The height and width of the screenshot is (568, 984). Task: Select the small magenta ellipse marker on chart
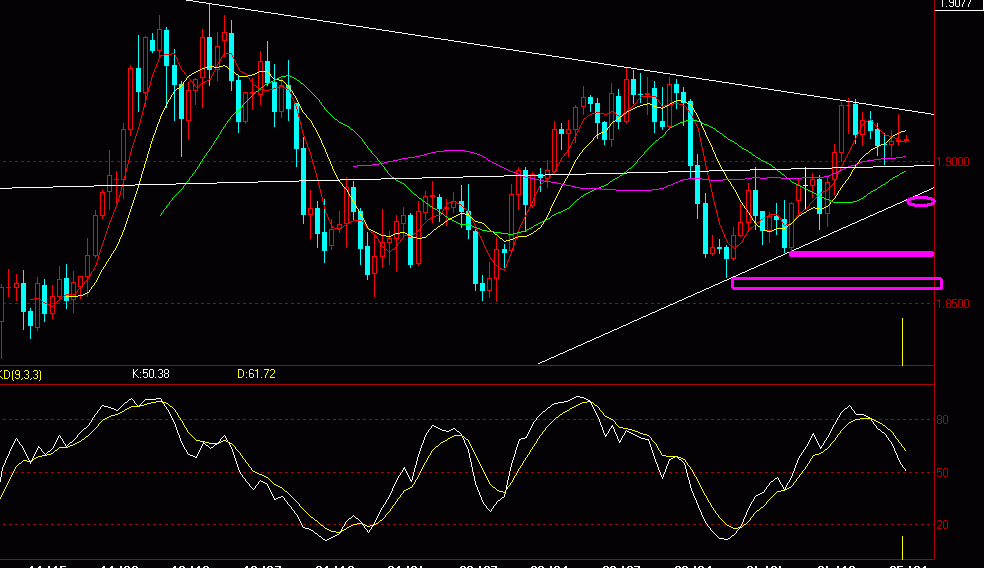click(x=921, y=201)
